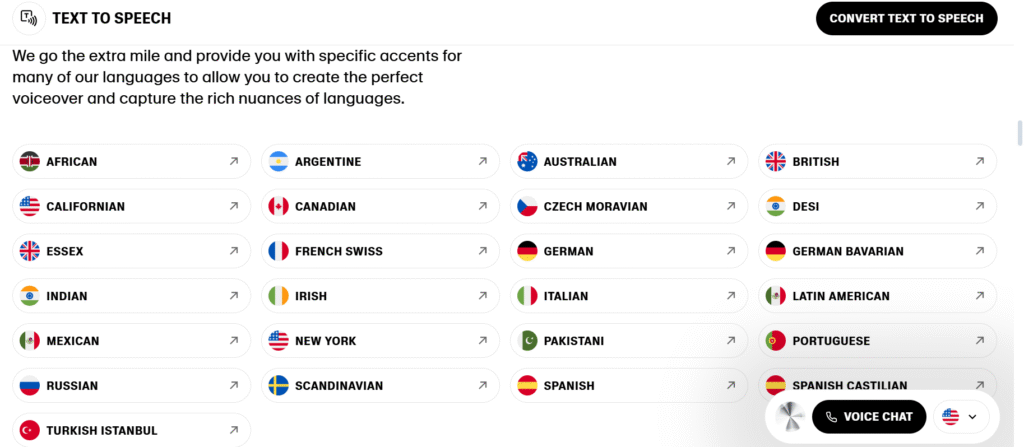This screenshot has height=447, width=1024.
Task: Expand the chevron next to the US flag
Action: point(972,417)
